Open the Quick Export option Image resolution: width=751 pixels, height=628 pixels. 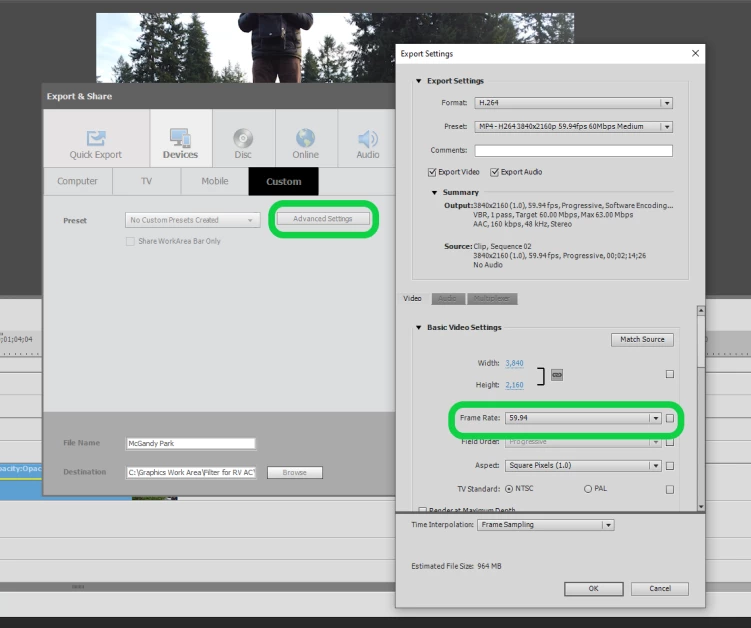[x=96, y=138]
